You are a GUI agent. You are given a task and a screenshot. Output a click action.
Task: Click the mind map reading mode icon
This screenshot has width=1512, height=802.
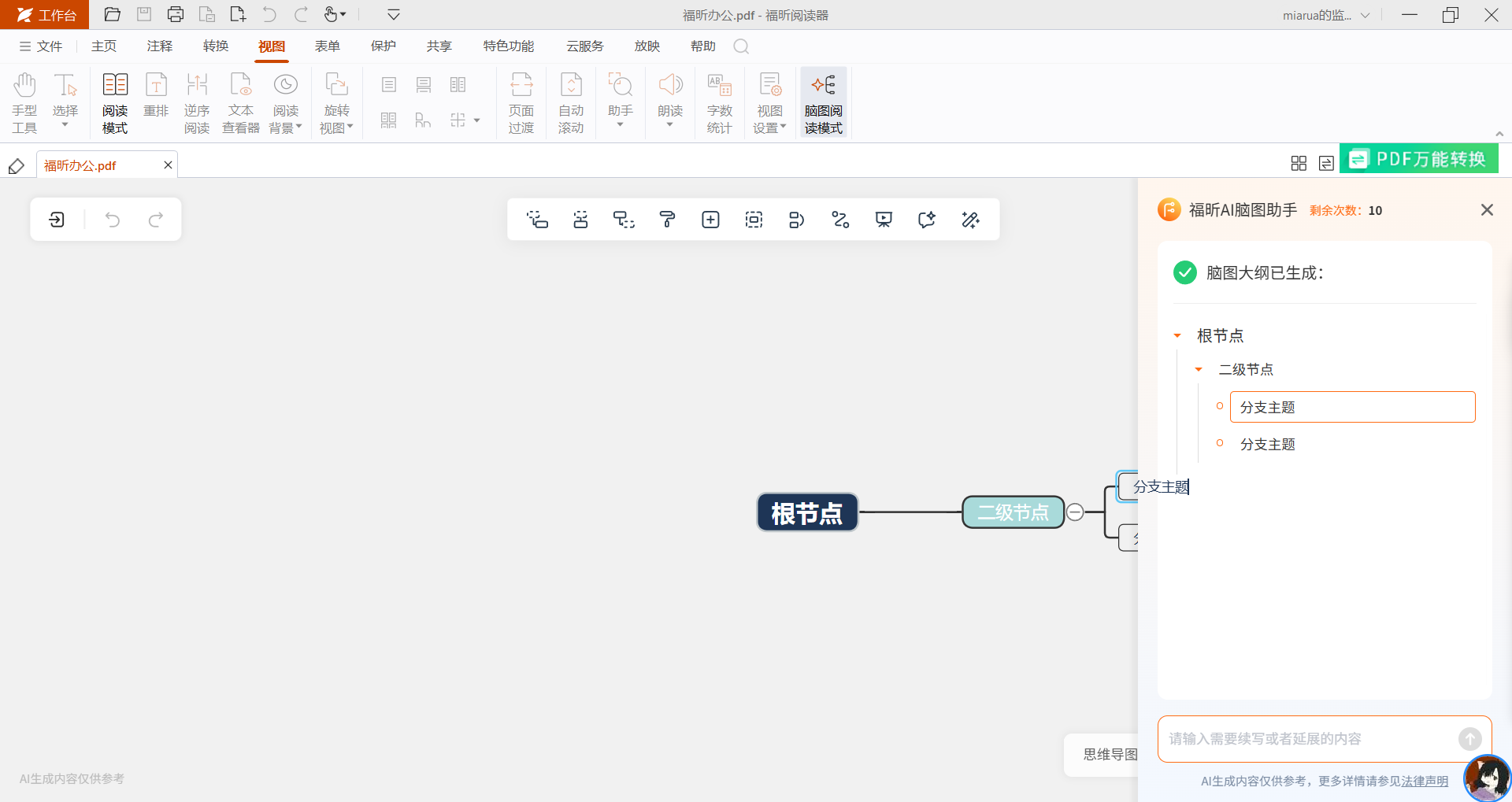coord(823,102)
